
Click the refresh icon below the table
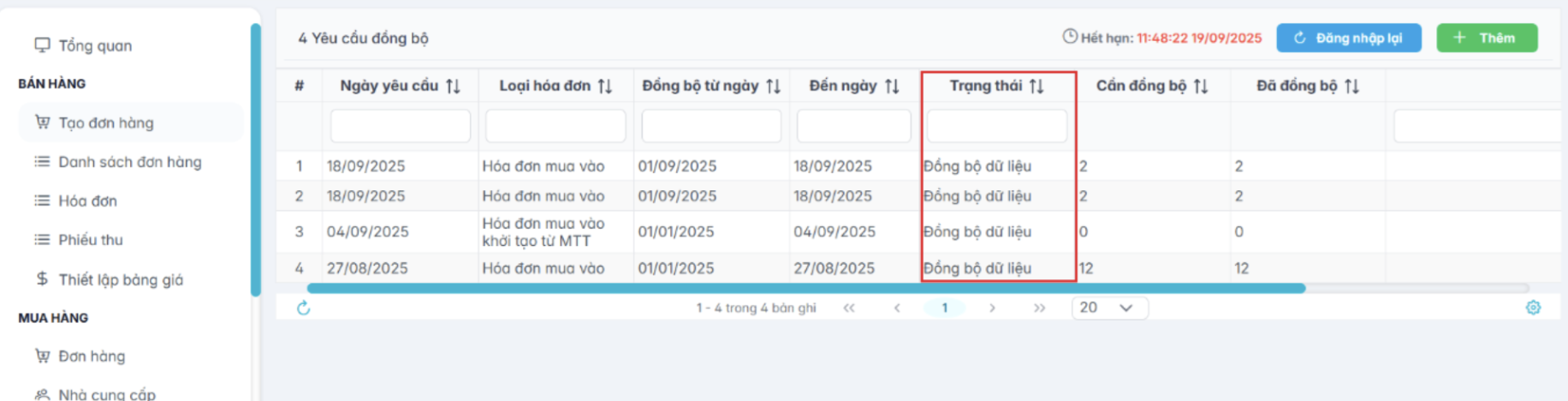(303, 308)
